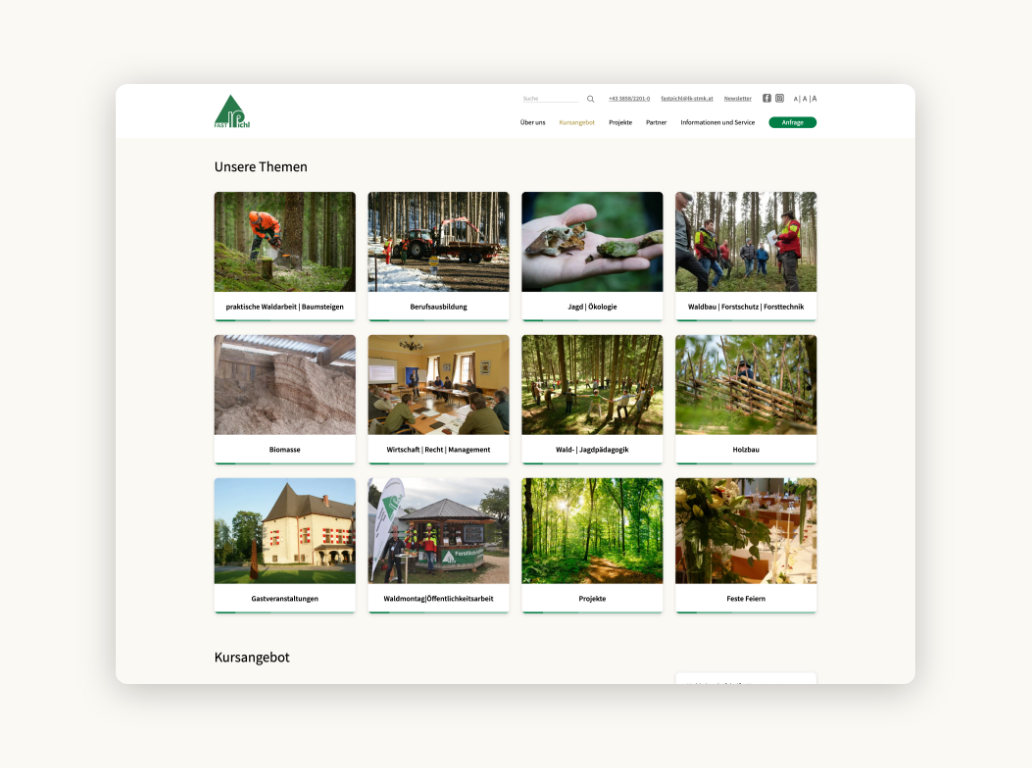
Task: Click in the Suche search field
Action: tap(551, 99)
